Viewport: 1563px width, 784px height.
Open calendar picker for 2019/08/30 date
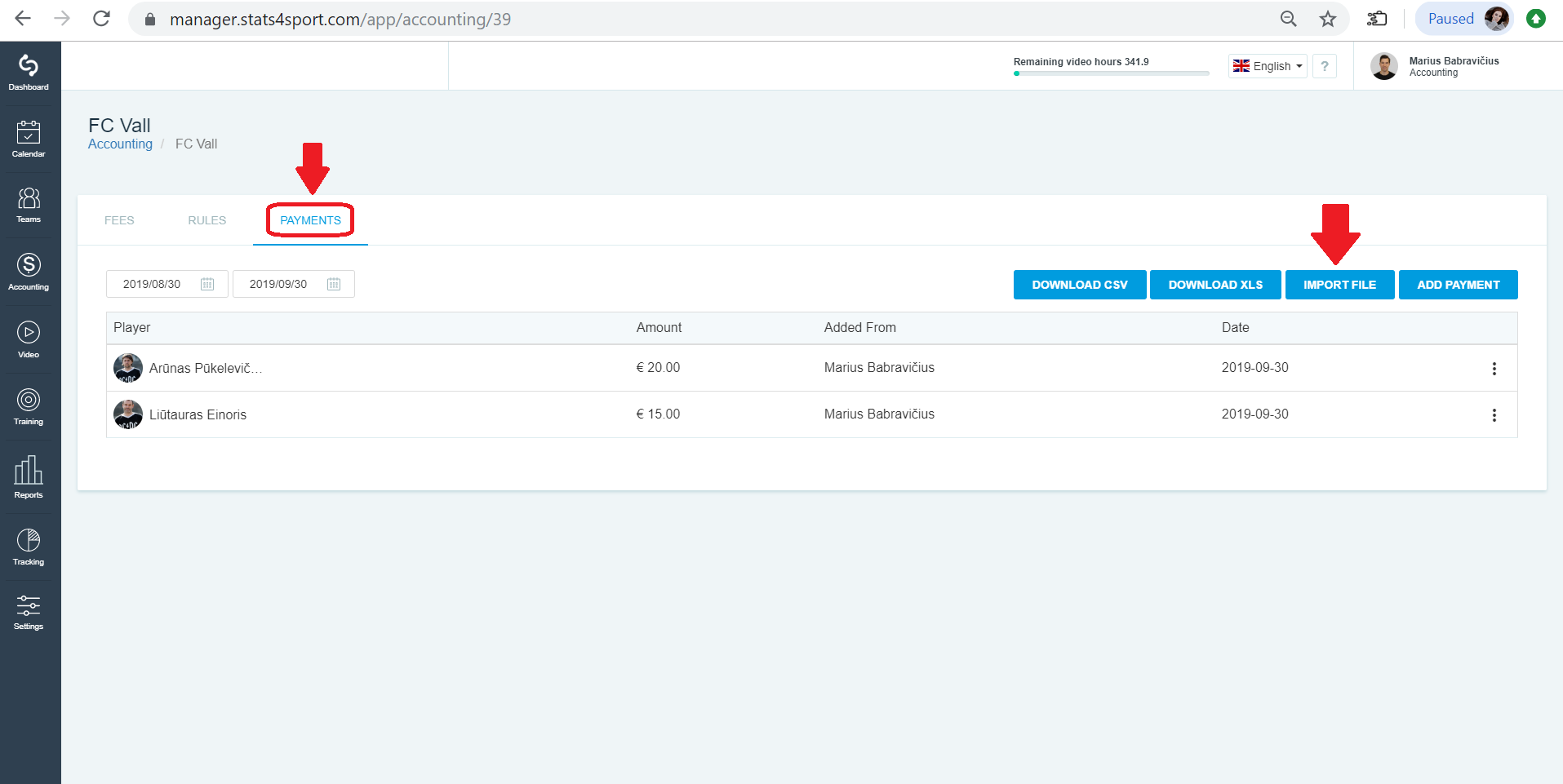[x=207, y=284]
